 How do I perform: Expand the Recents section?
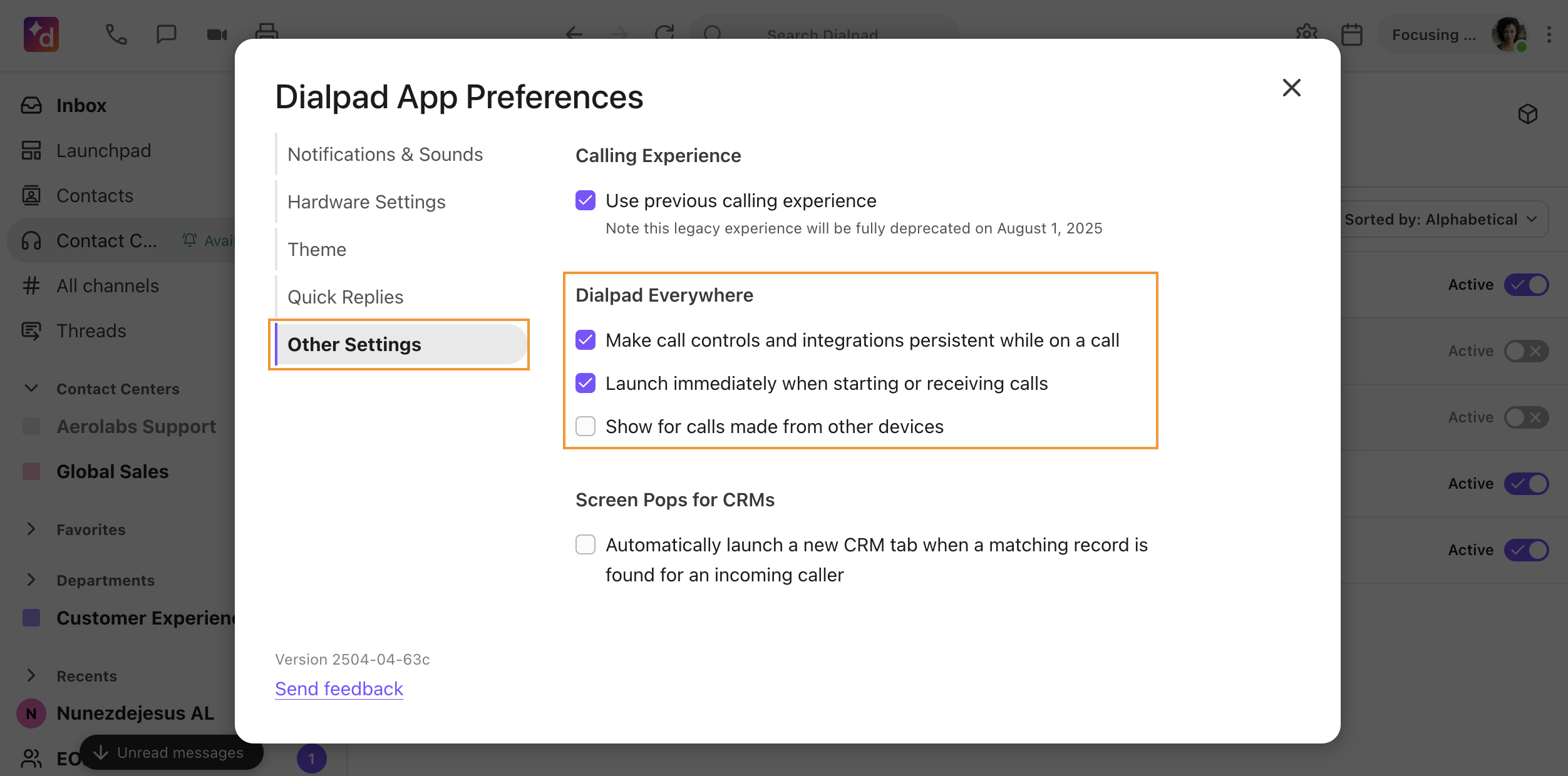click(31, 676)
